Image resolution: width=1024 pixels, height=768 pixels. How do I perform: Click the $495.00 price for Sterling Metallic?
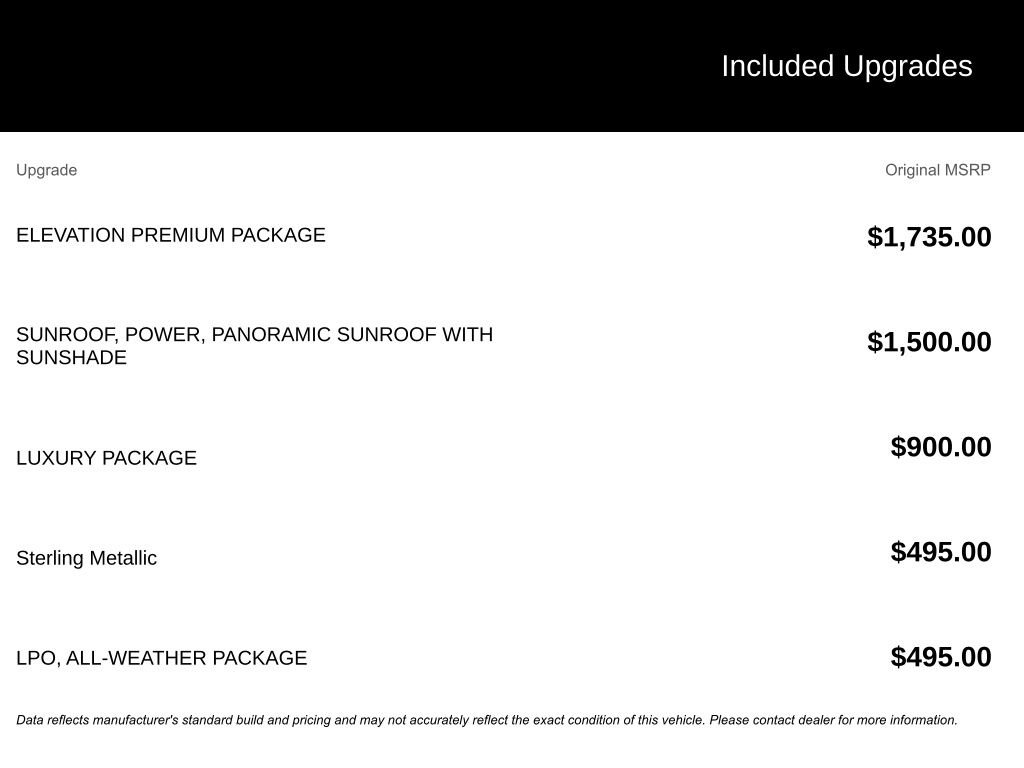click(941, 552)
